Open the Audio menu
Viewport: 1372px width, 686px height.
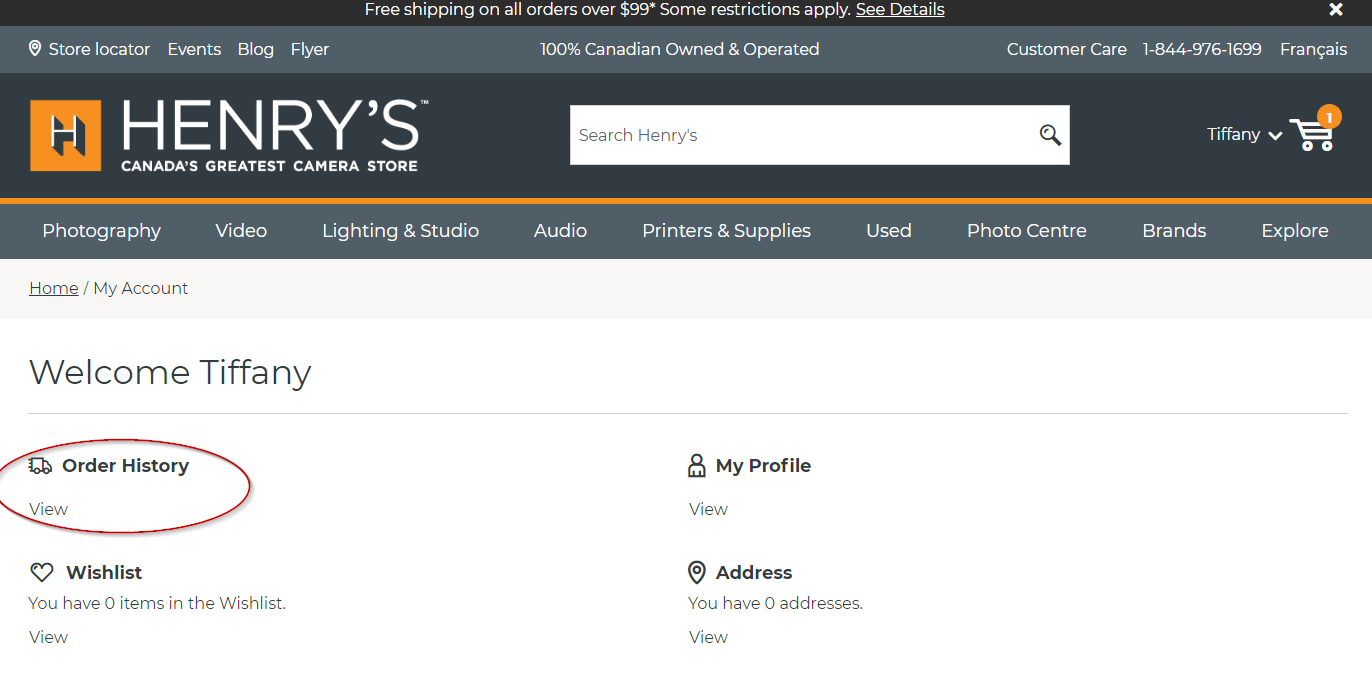560,231
